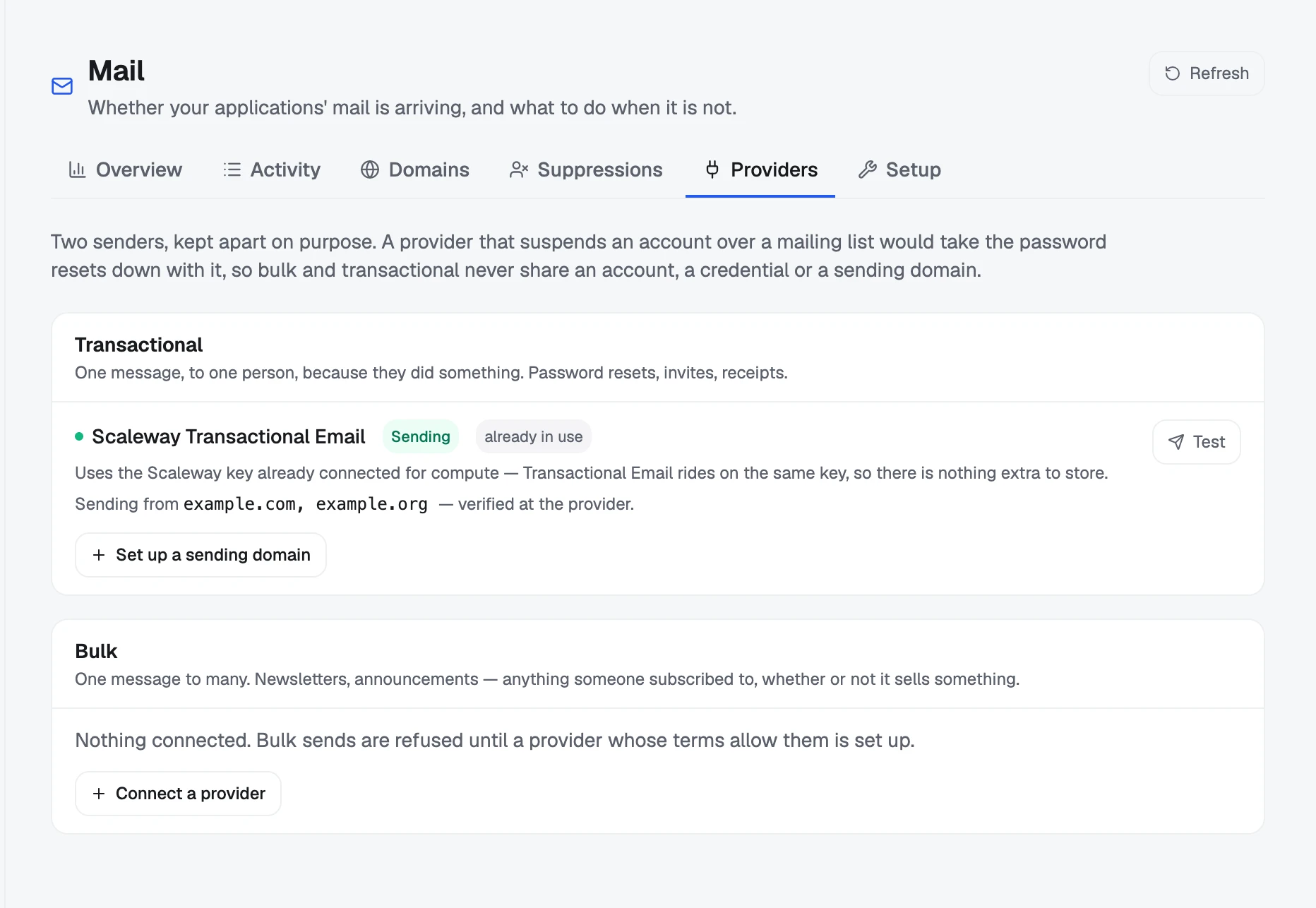1316x908 pixels.
Task: Click 'verified at the provider' text
Action: coord(546,504)
